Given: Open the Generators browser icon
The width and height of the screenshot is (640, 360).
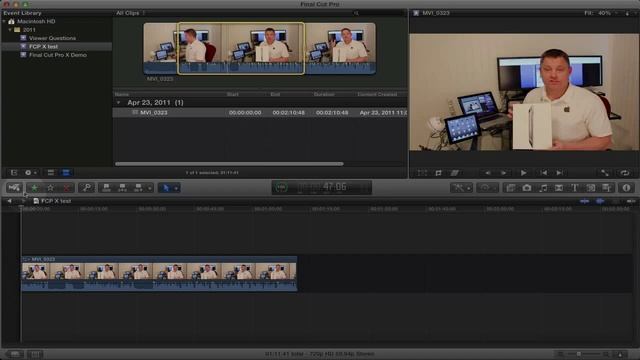Looking at the screenshot, I should tap(591, 188).
